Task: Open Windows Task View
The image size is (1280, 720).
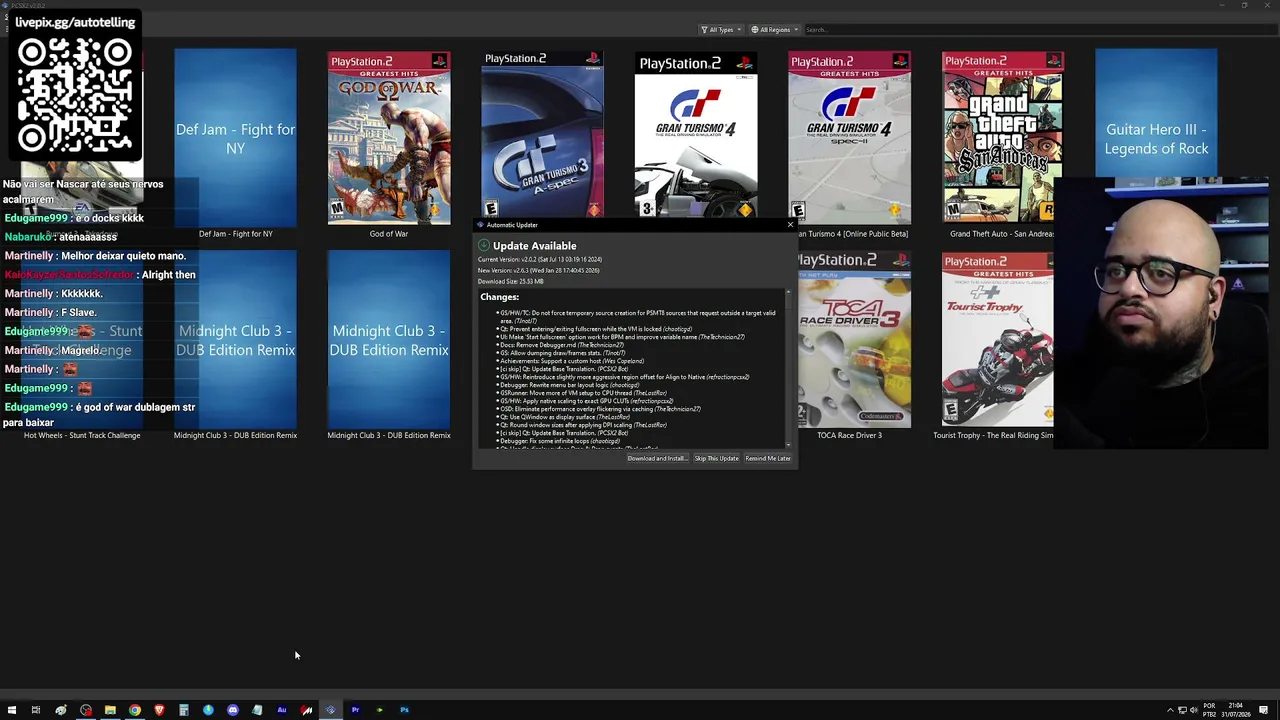Action: pyautogui.click(x=35, y=710)
